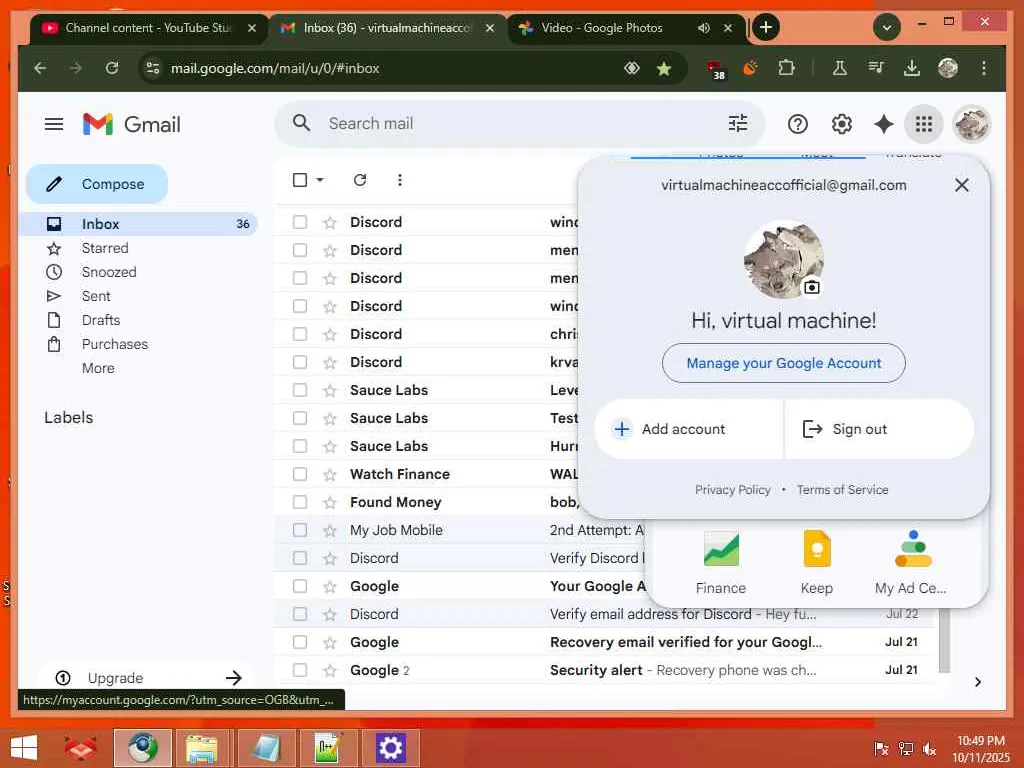Expand the select-all dropdown arrow
This screenshot has height=768, width=1024.
click(x=320, y=180)
